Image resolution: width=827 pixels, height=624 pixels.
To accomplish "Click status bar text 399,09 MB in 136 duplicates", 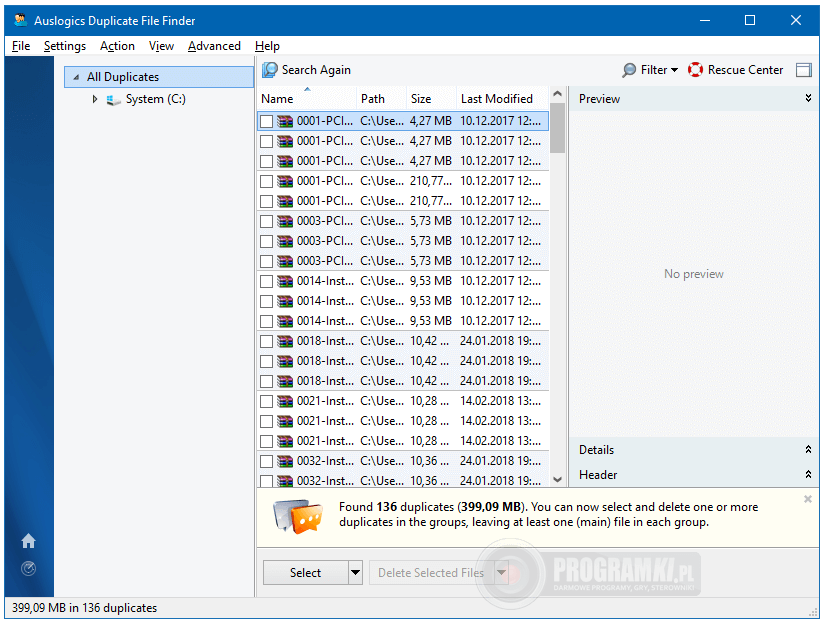I will [84, 608].
